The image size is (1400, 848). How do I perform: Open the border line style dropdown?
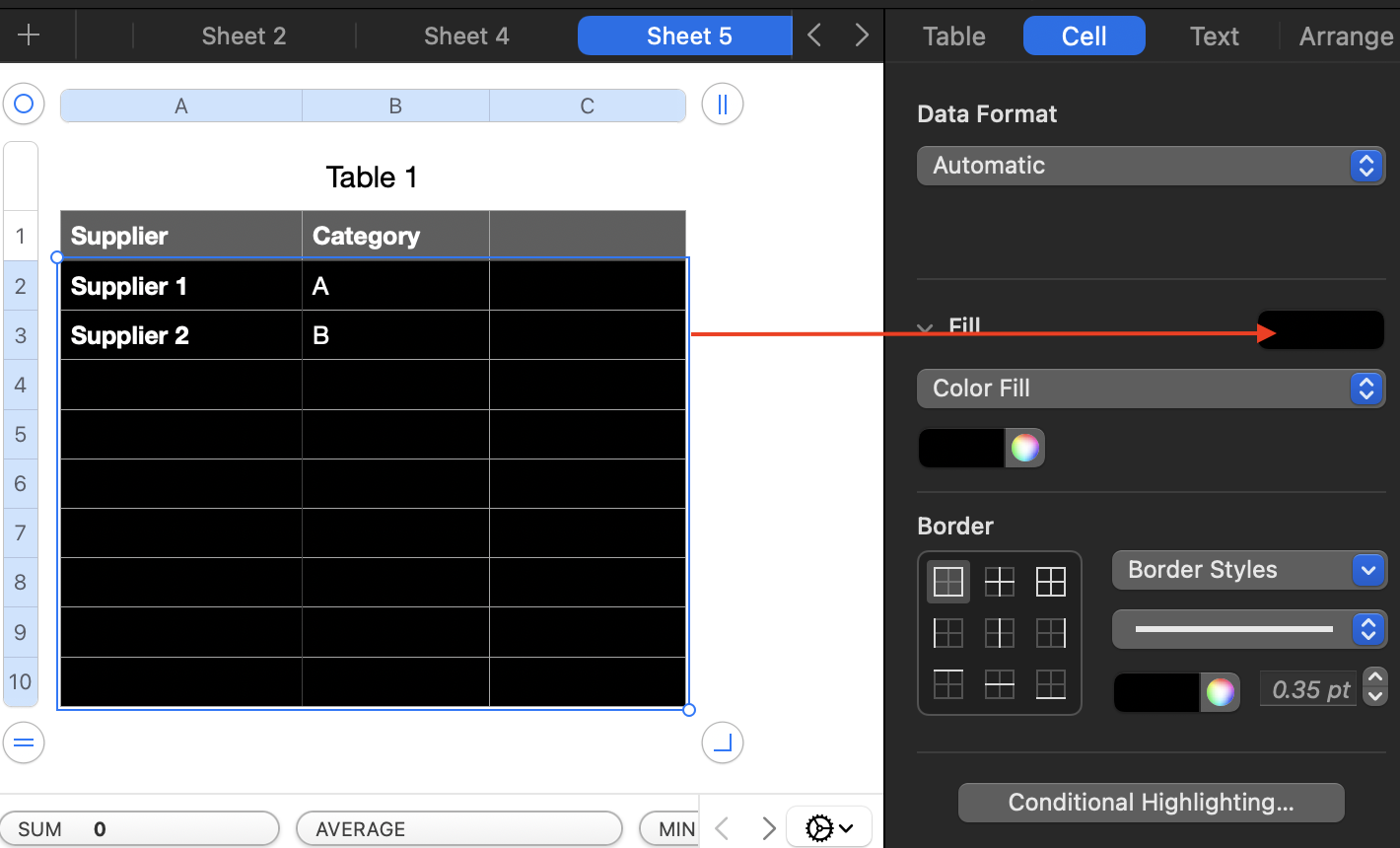[x=1249, y=629]
